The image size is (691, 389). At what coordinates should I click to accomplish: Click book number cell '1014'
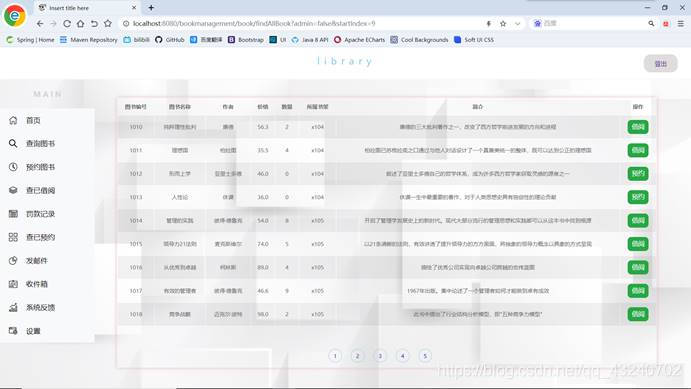coord(136,220)
